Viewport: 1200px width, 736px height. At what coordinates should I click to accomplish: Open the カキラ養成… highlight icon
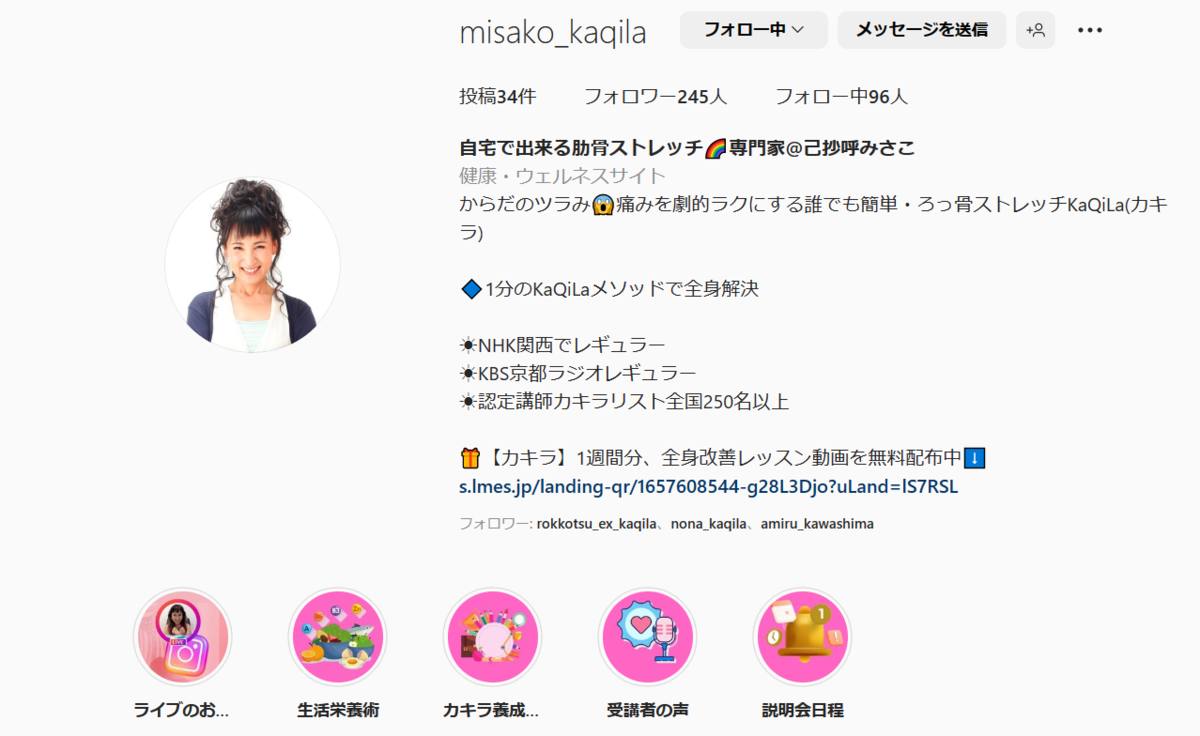click(492, 637)
